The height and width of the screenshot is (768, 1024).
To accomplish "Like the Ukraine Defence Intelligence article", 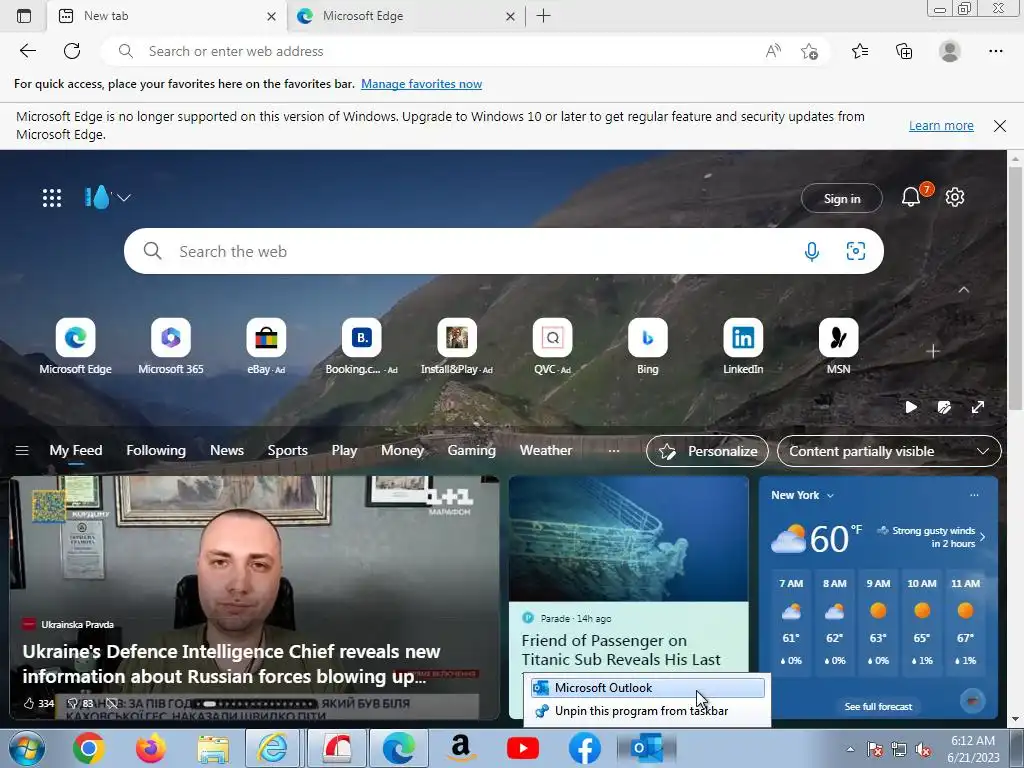I will [38, 703].
